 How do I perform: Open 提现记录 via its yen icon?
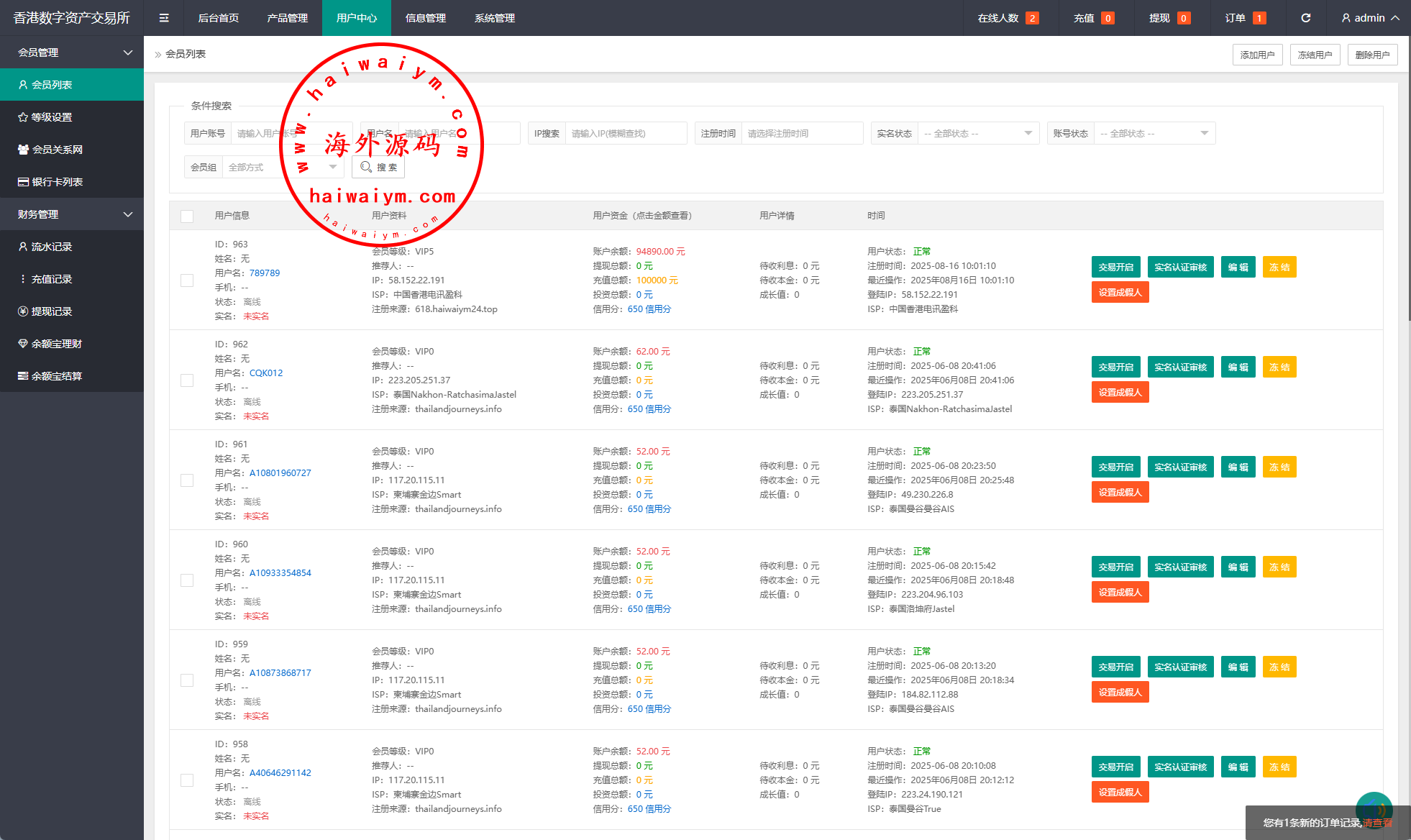(x=23, y=311)
